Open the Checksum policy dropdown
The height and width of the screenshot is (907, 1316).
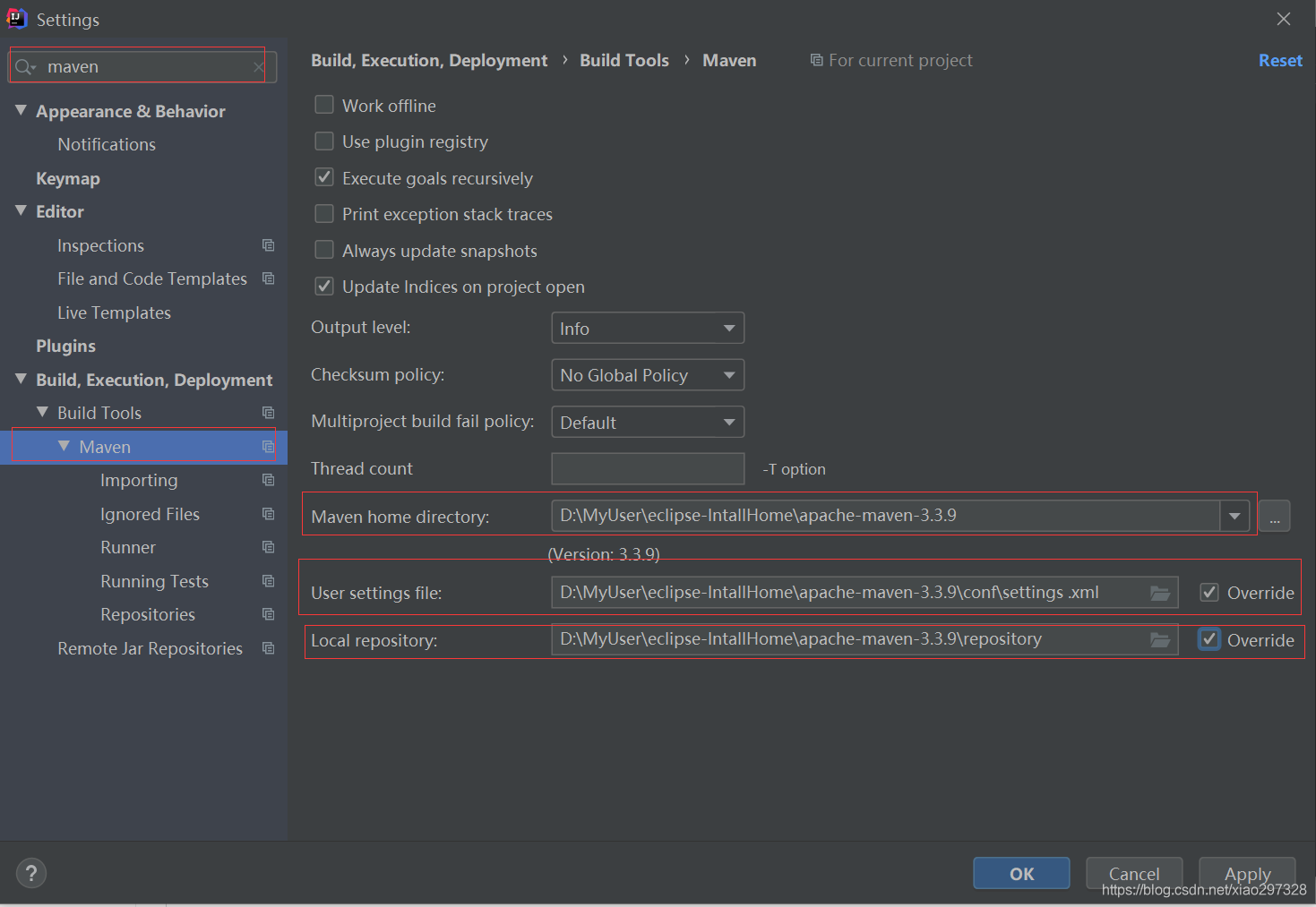coord(648,375)
